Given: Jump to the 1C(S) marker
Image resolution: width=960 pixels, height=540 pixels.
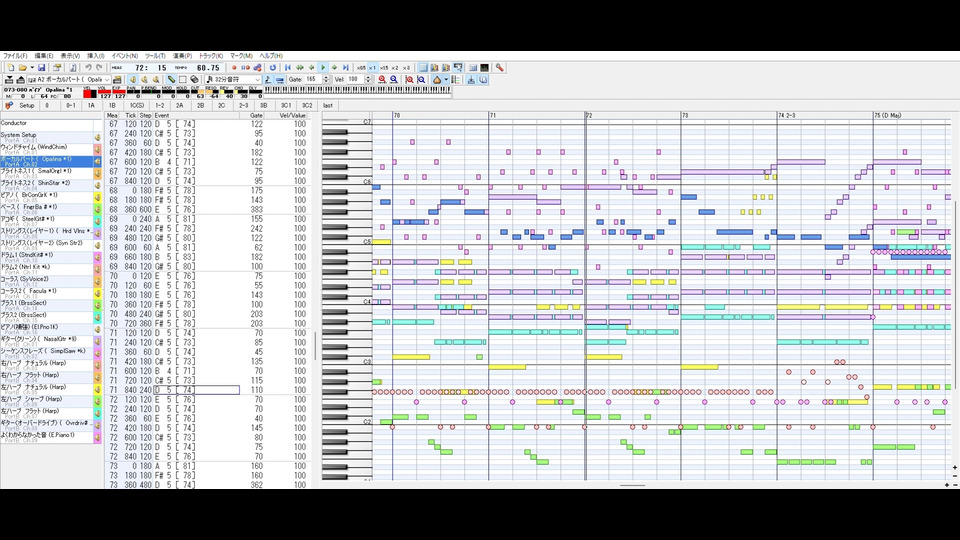Looking at the screenshot, I should coord(137,106).
